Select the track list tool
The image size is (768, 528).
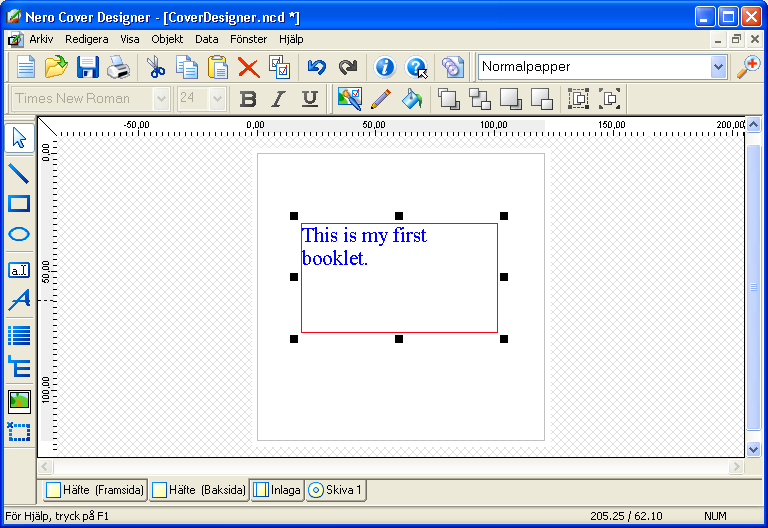pos(19,336)
